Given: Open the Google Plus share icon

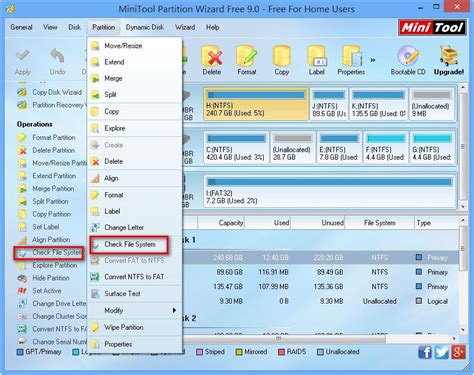Looking at the screenshot, I should tap(458, 352).
